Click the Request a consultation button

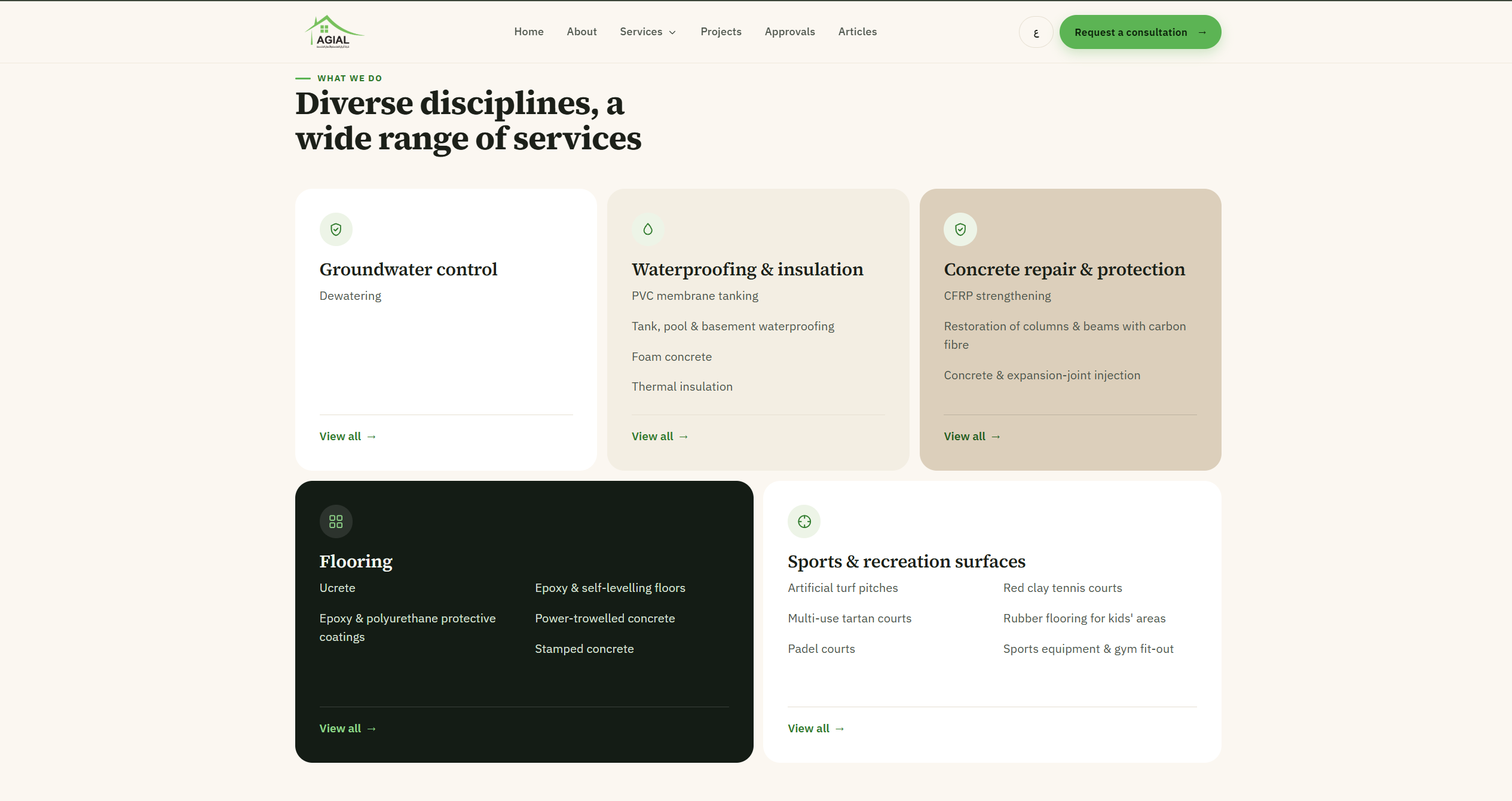(1140, 32)
